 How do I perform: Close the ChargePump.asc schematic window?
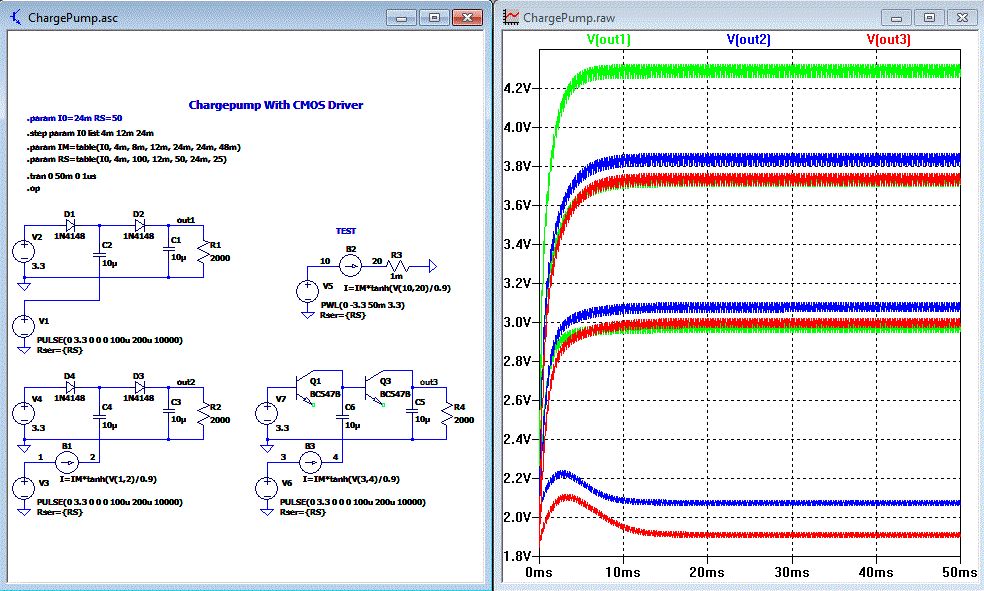click(468, 18)
